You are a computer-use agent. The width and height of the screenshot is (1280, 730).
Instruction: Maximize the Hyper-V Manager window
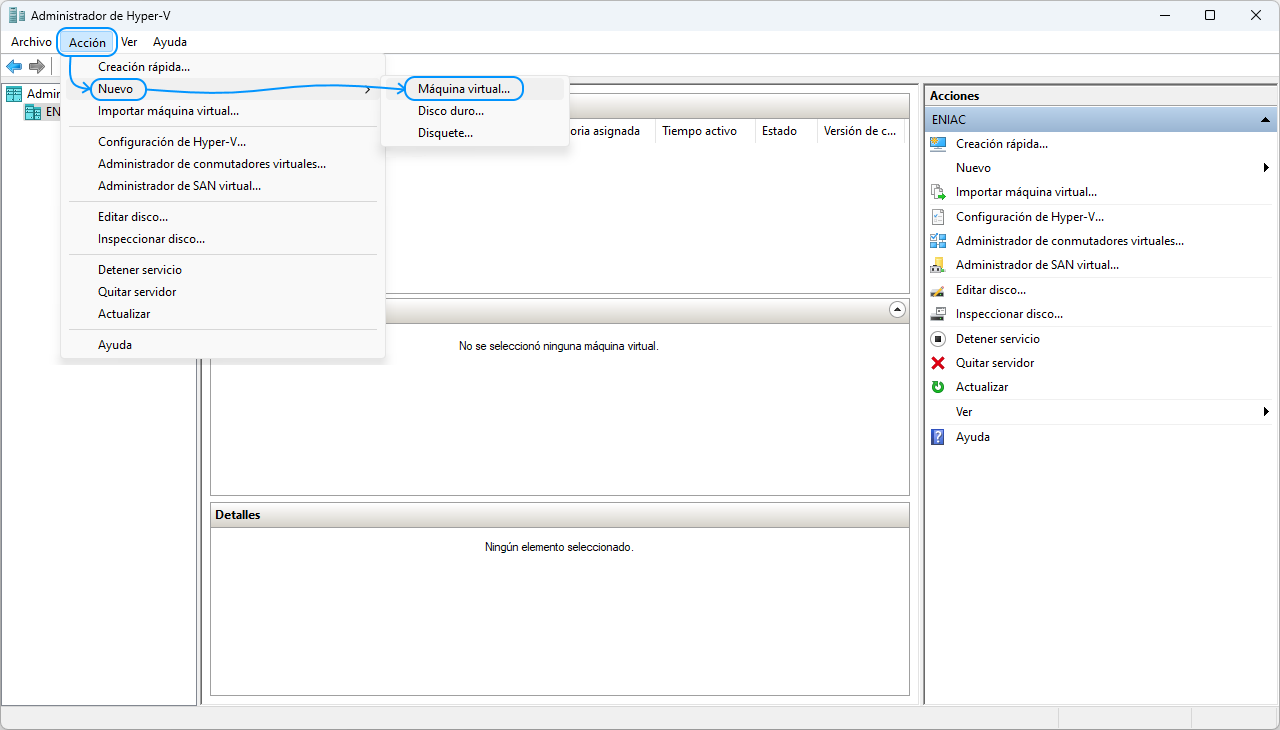1210,15
